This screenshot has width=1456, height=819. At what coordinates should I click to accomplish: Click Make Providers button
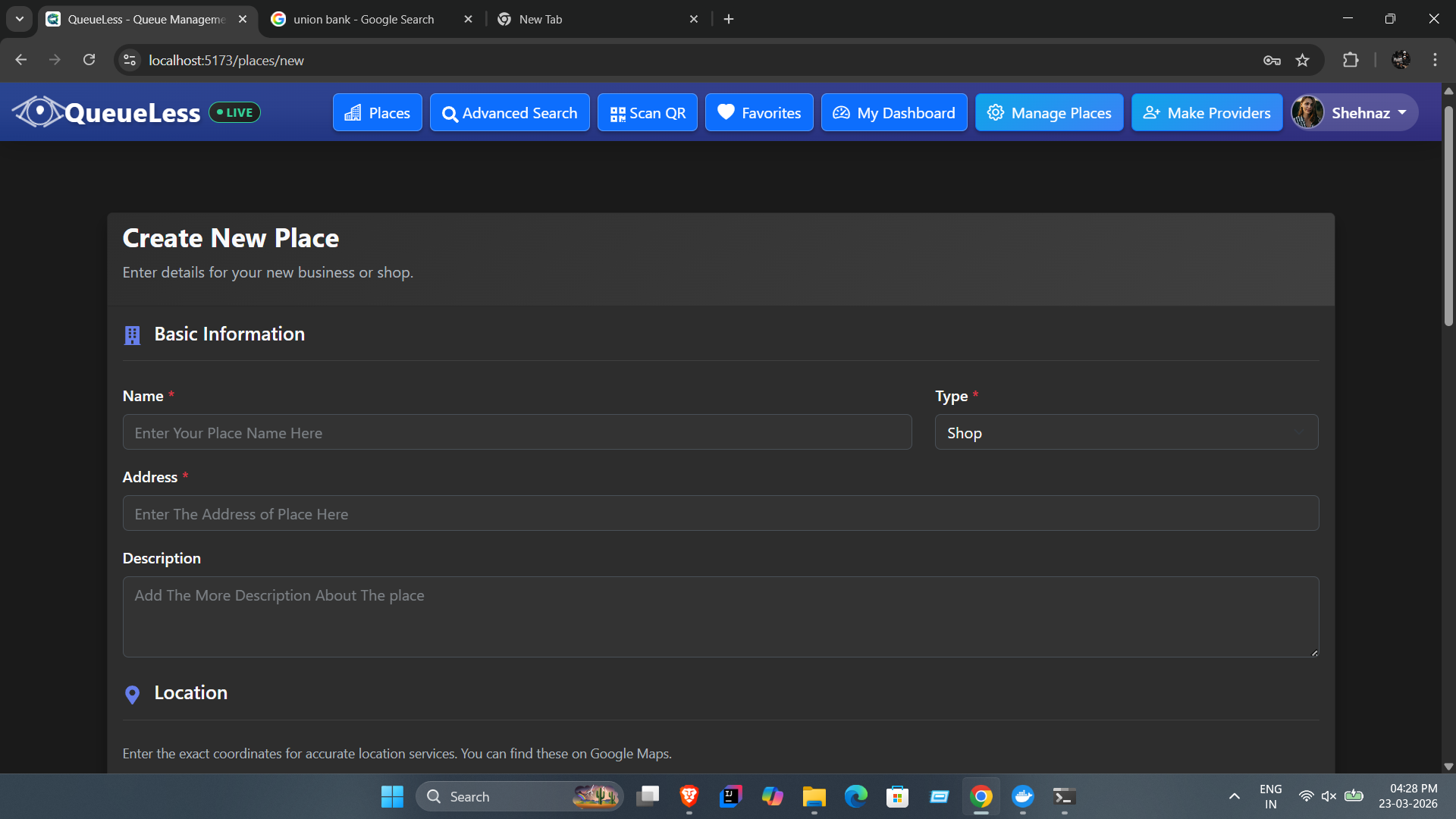pos(1207,113)
